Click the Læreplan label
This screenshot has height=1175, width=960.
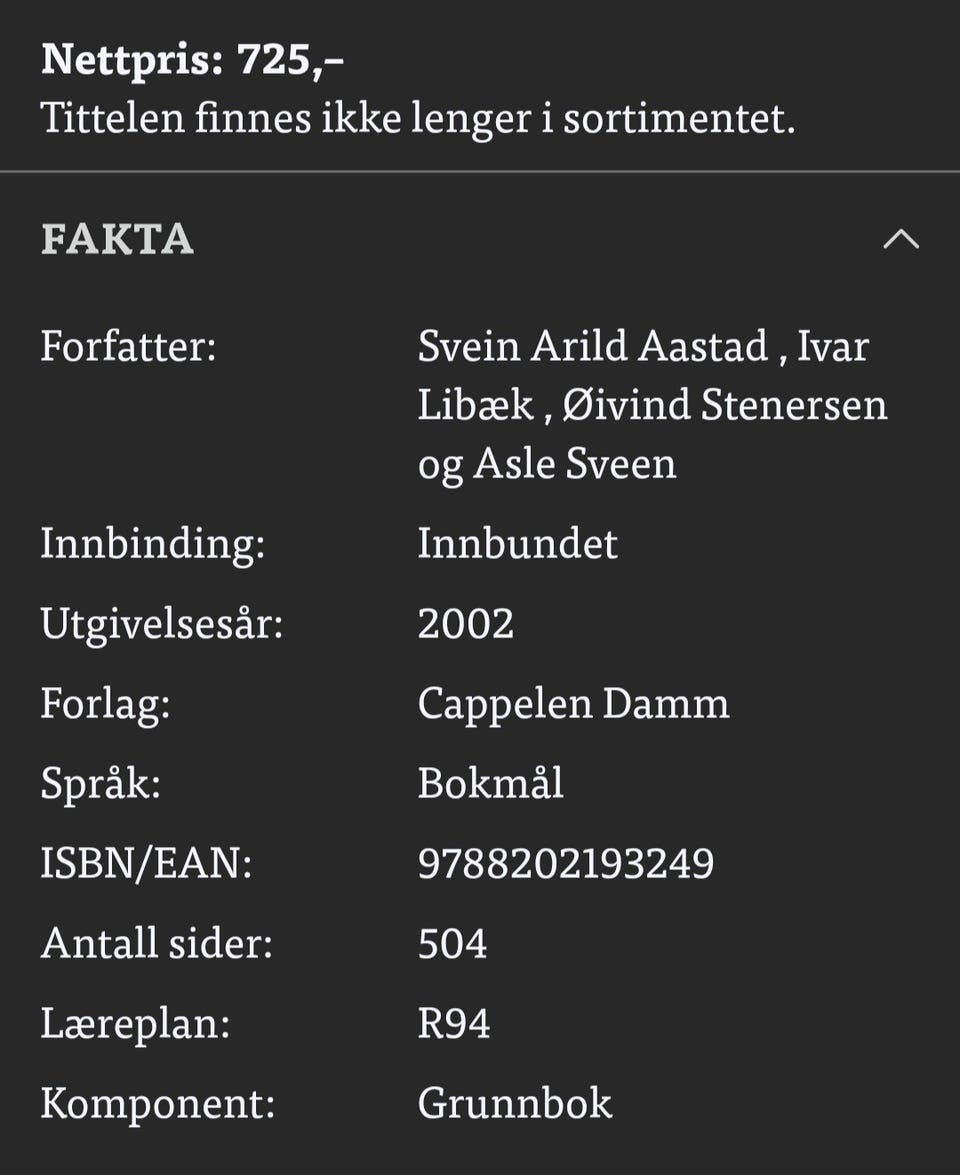(135, 1024)
